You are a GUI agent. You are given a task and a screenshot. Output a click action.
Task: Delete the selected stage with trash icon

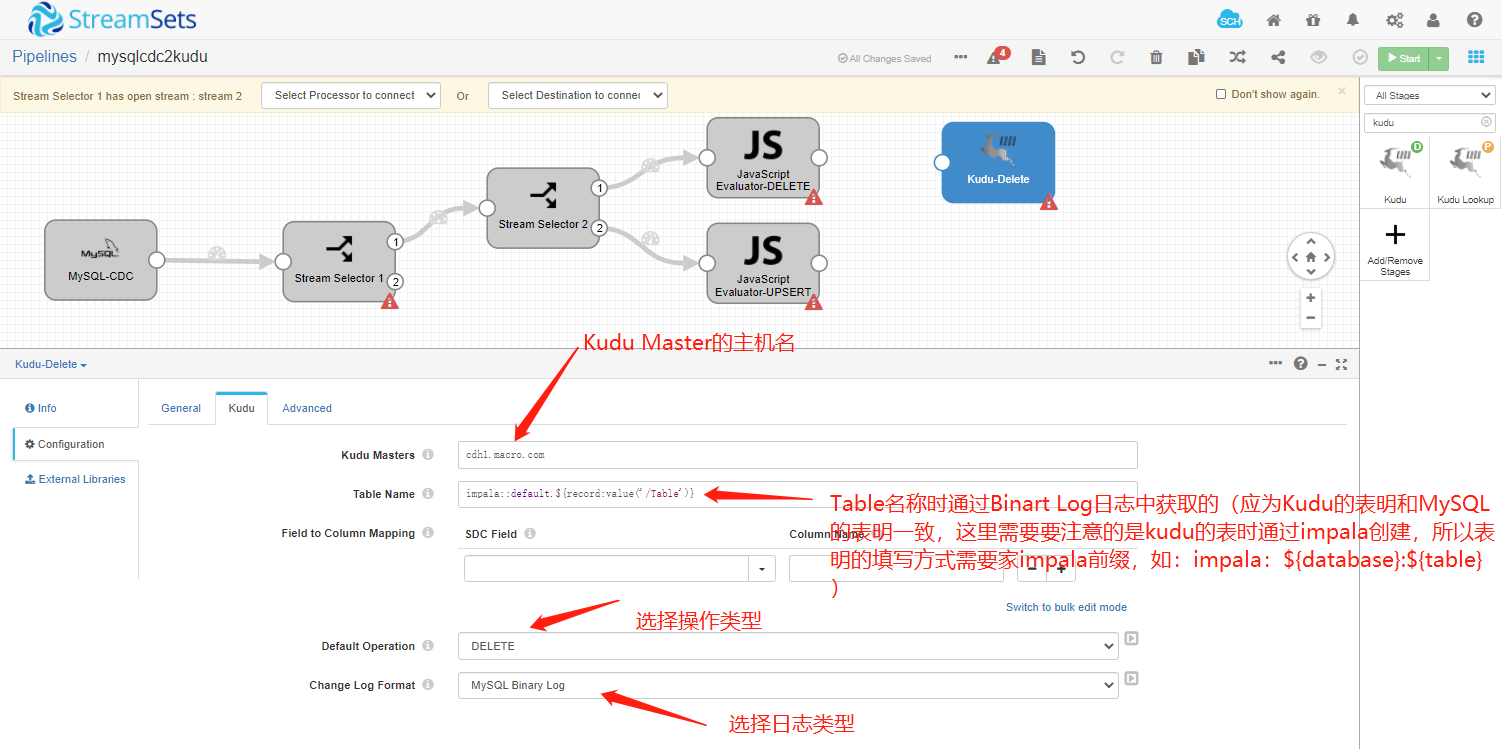pos(1156,57)
